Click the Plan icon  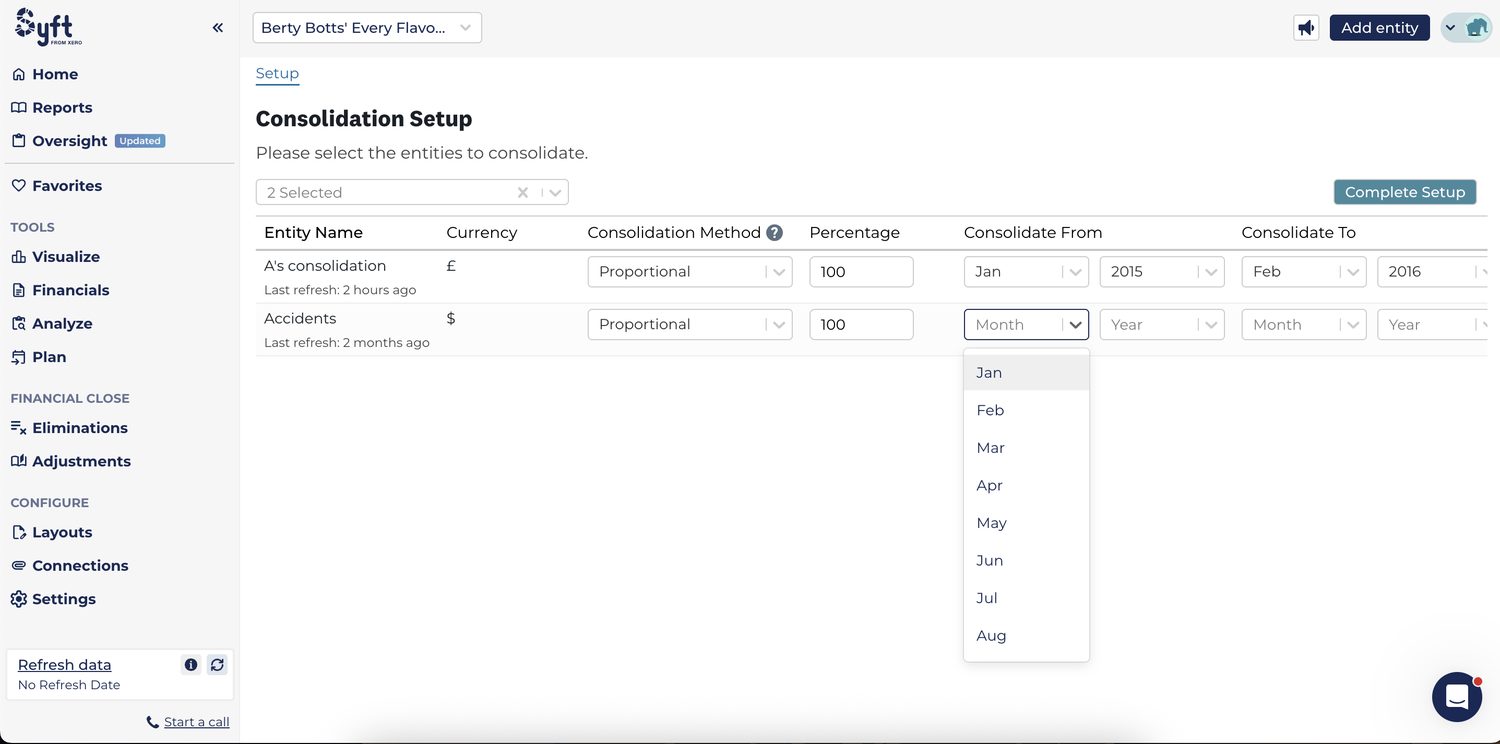(18, 357)
